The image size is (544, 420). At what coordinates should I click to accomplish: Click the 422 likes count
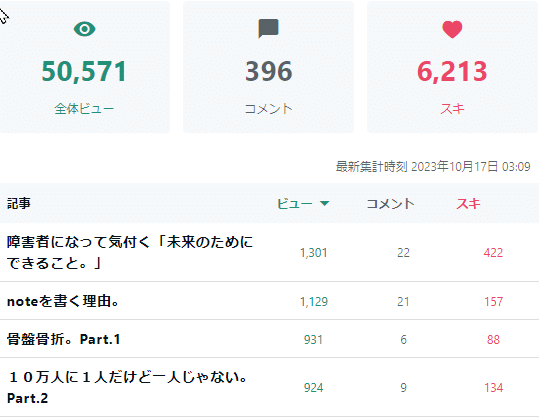[493, 253]
